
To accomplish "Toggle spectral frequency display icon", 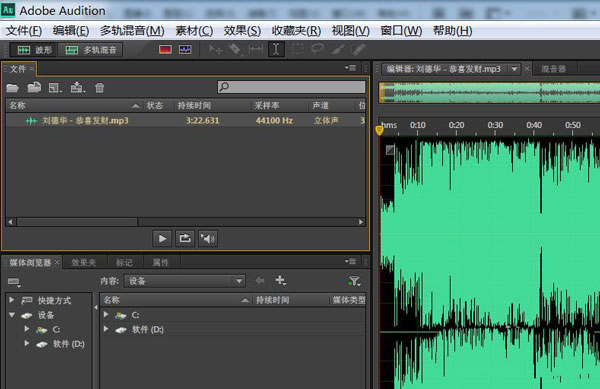I will [x=165, y=50].
